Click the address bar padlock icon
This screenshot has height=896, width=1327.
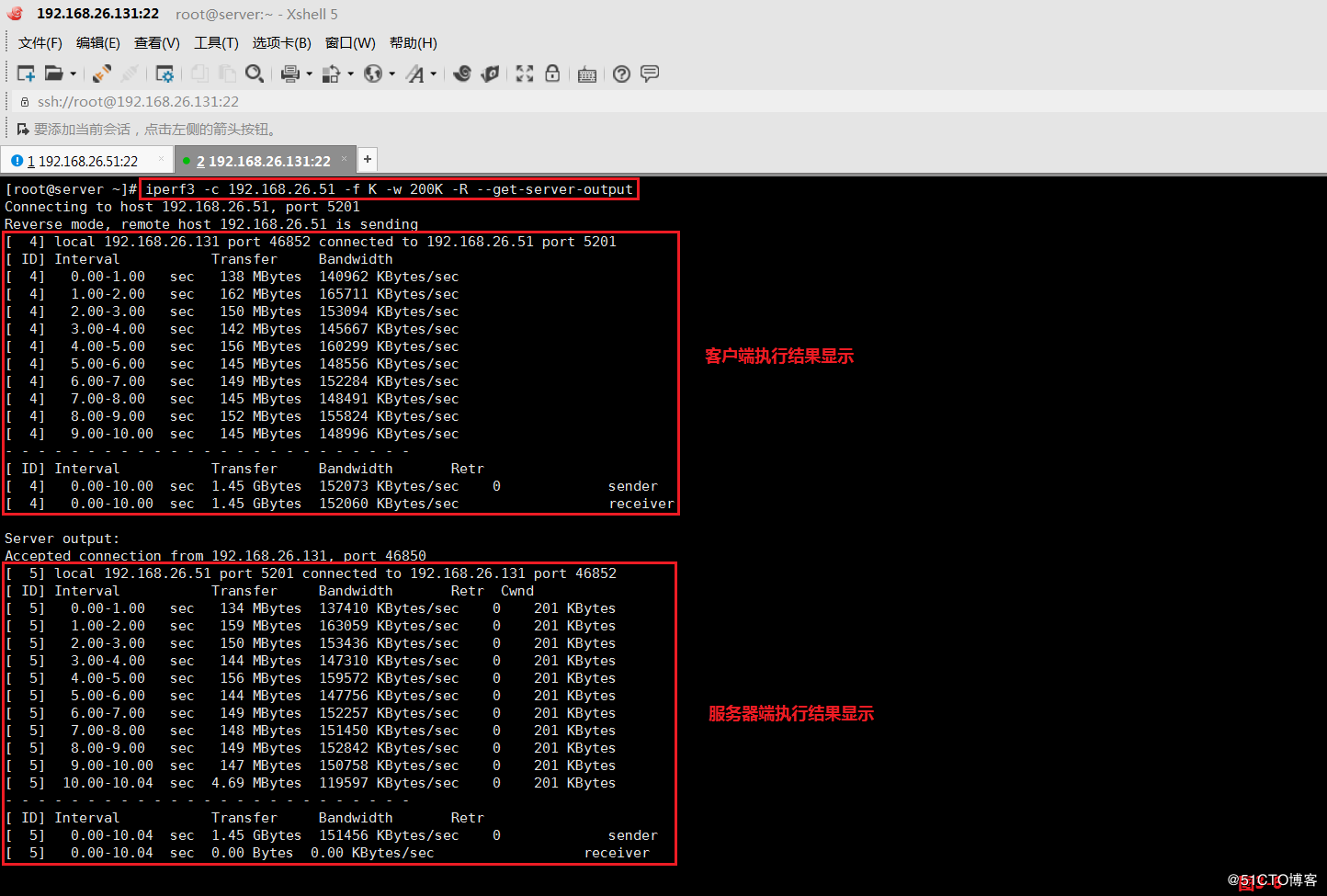tap(25, 102)
